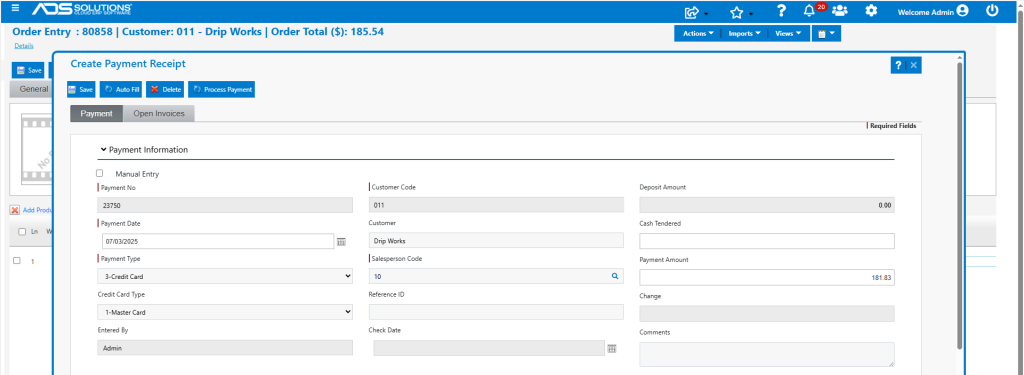Viewport: 1024px width, 375px height.
Task: Switch to the Payment tab
Action: [97, 114]
